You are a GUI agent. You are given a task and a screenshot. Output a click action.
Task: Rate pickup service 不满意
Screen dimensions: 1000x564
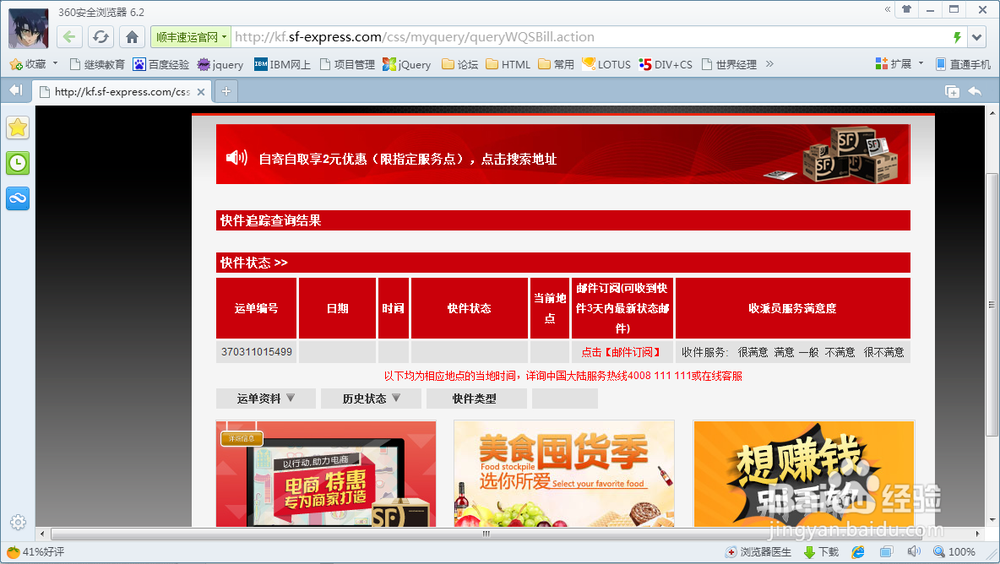[839, 352]
